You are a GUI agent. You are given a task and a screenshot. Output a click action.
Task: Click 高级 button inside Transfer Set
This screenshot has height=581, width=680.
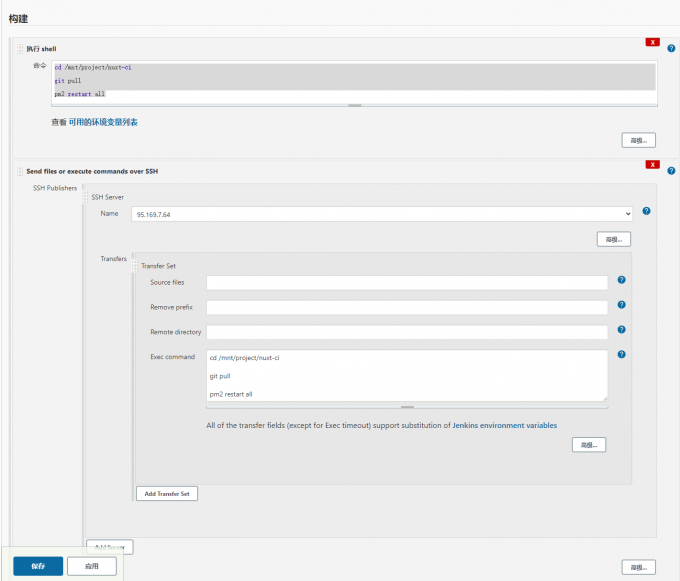[x=589, y=445]
